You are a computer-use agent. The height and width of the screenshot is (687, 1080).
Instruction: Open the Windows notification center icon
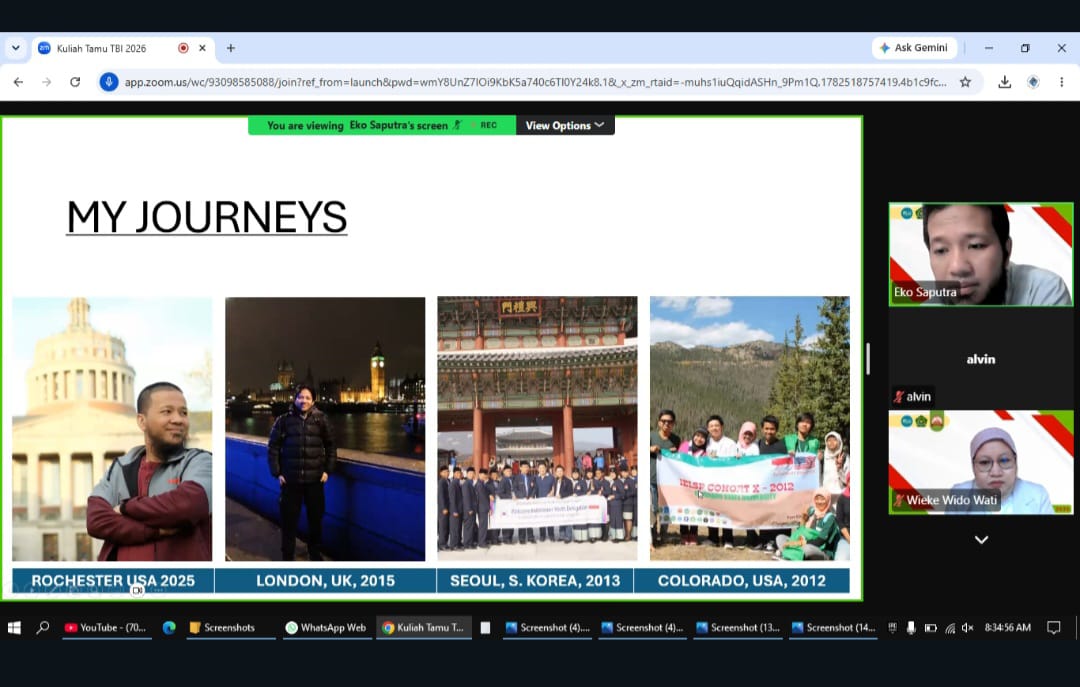point(1053,628)
